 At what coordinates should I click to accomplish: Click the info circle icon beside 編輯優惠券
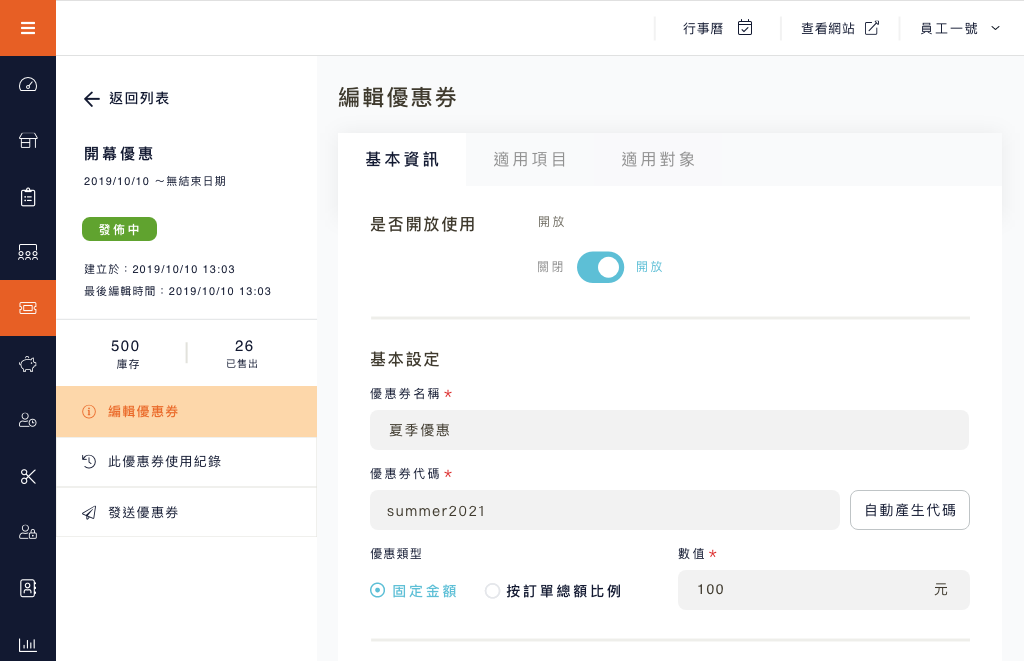pyautogui.click(x=89, y=411)
